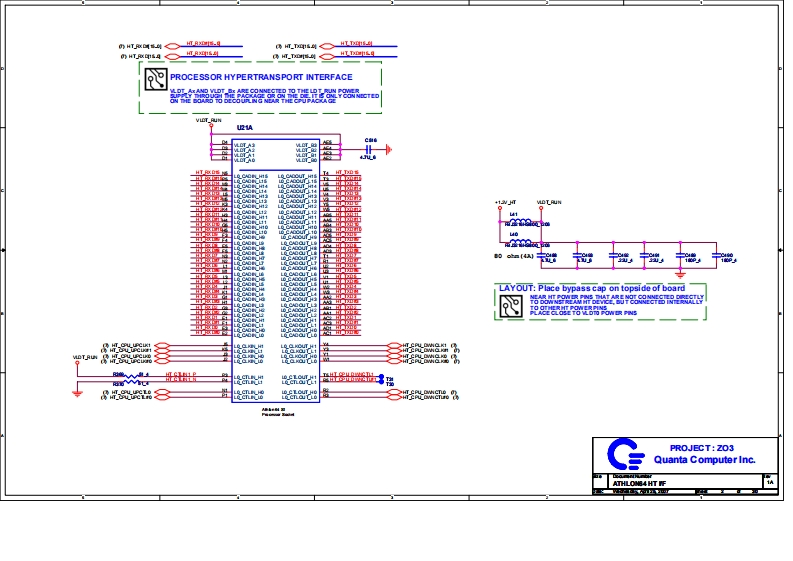Click the Quanta Computer logo
This screenshot has width=793, height=561.
coord(627,454)
